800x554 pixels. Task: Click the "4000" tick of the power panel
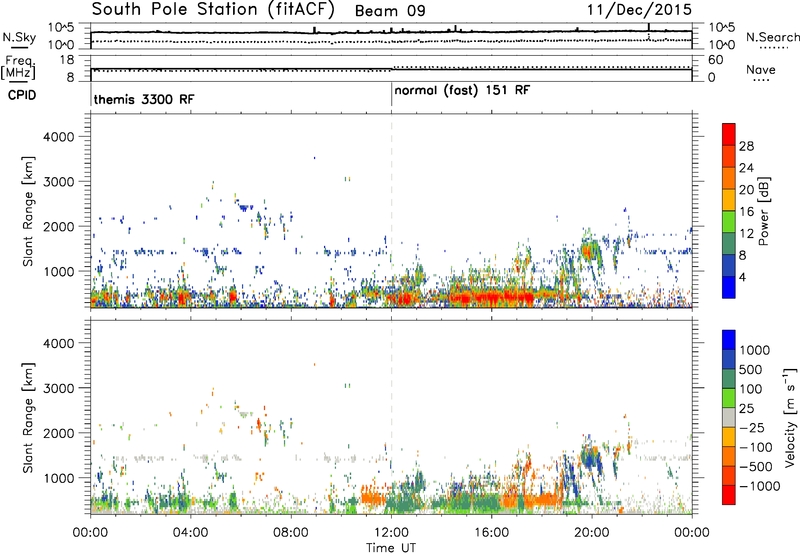click(x=58, y=137)
